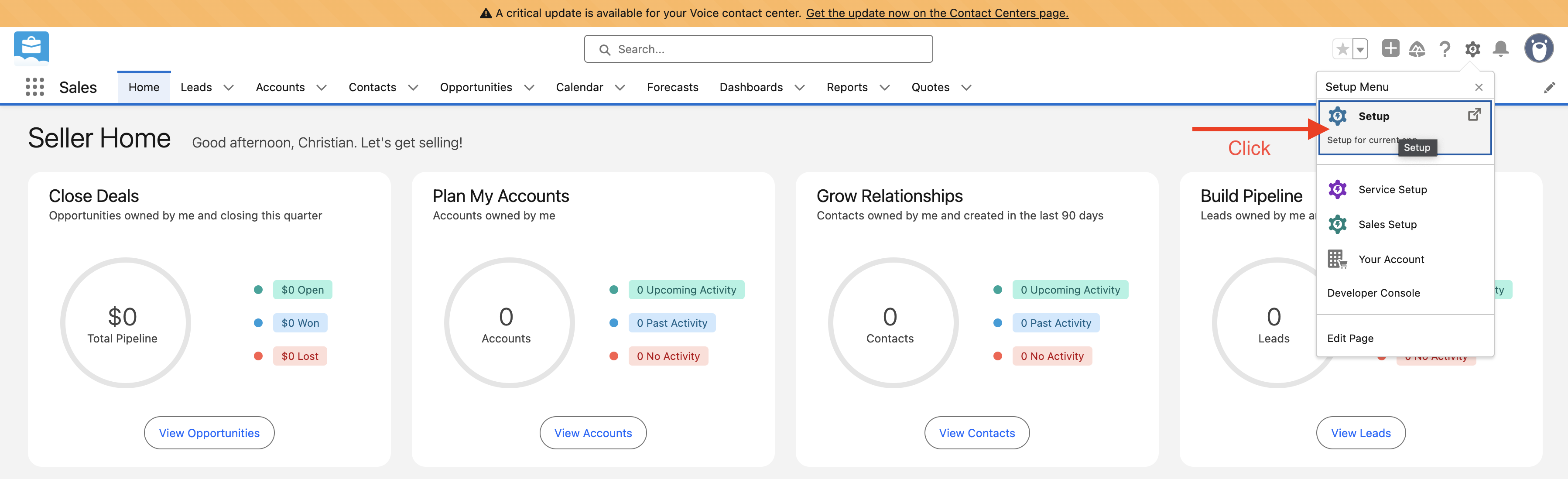Expand the Dashboards tab dropdown chevron
The width and height of the screenshot is (1568, 479).
point(800,88)
